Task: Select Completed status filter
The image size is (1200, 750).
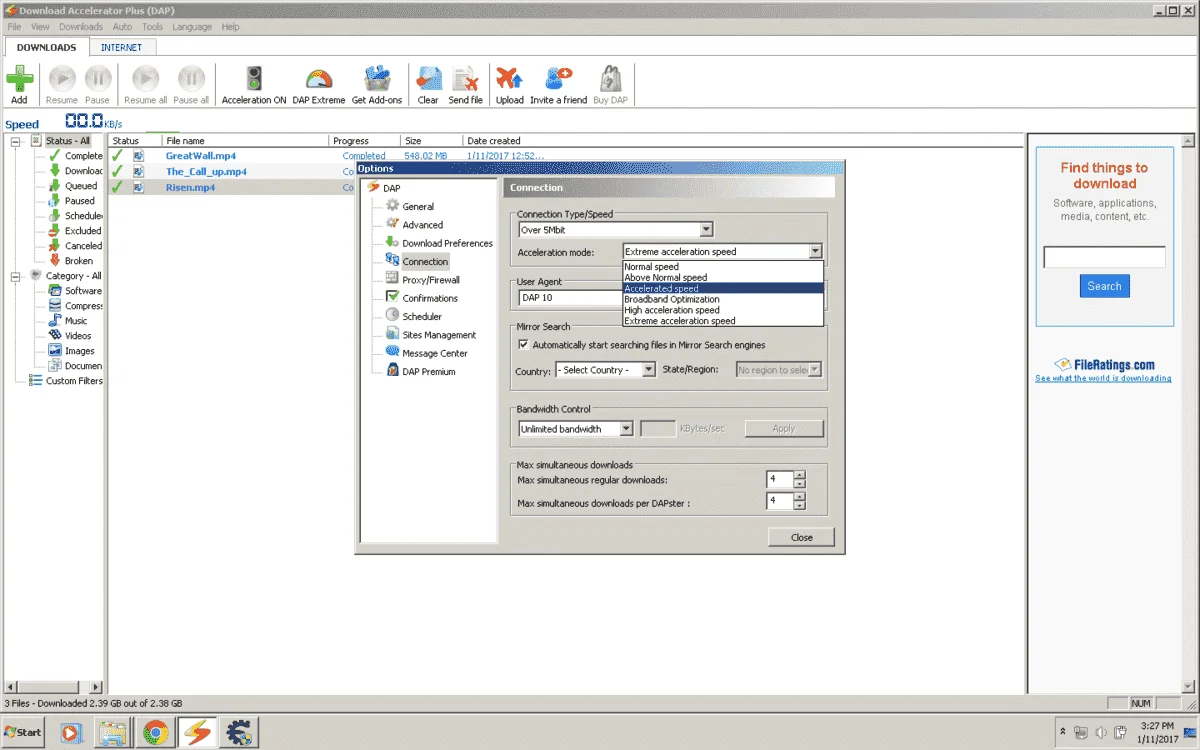Action: pyautogui.click(x=76, y=156)
